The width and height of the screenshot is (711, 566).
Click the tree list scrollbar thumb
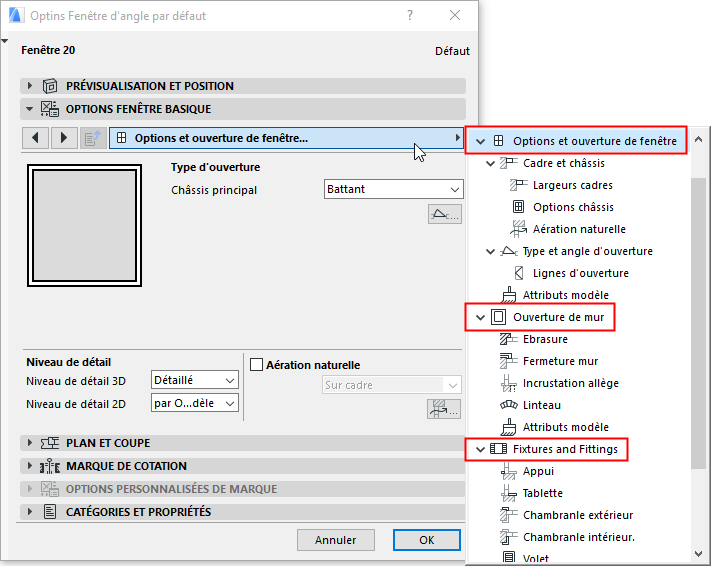698,323
